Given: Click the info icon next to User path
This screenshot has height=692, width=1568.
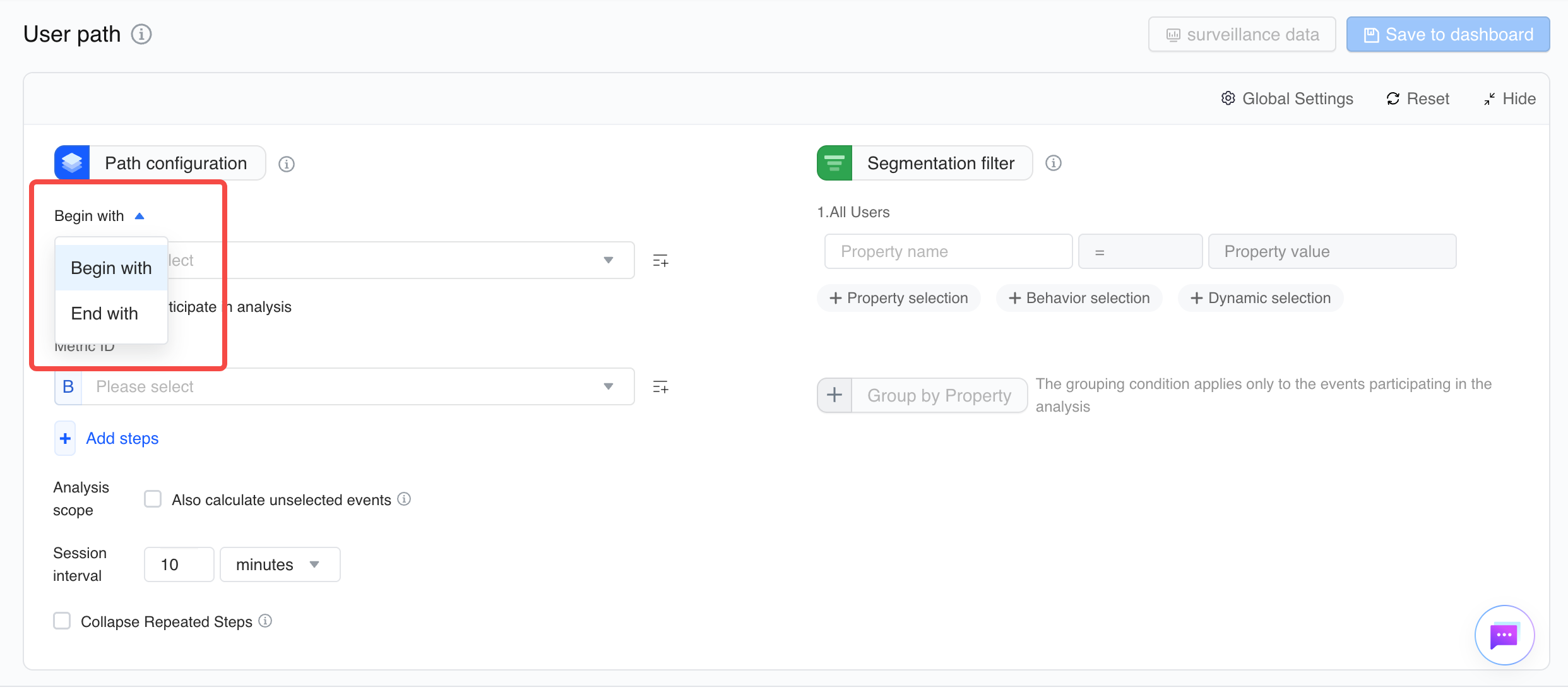Looking at the screenshot, I should [x=141, y=34].
